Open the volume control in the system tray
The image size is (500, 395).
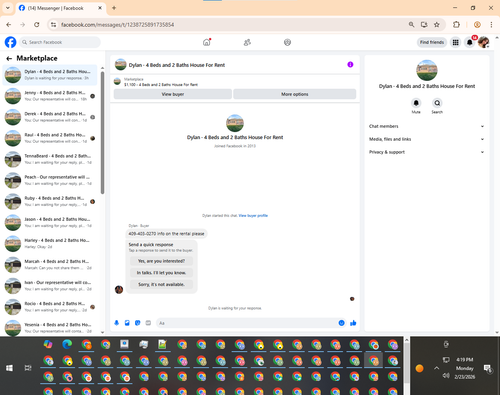pos(446,376)
